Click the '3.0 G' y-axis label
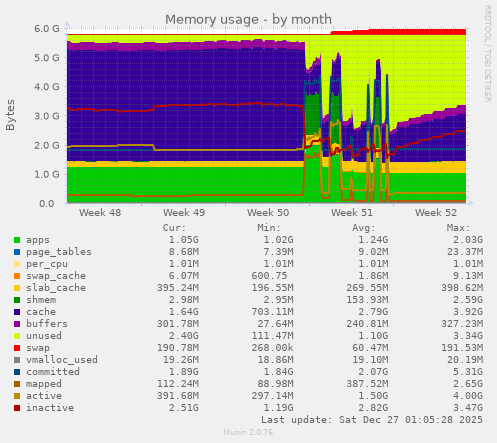Viewport: 497px width, 443px height. point(47,116)
